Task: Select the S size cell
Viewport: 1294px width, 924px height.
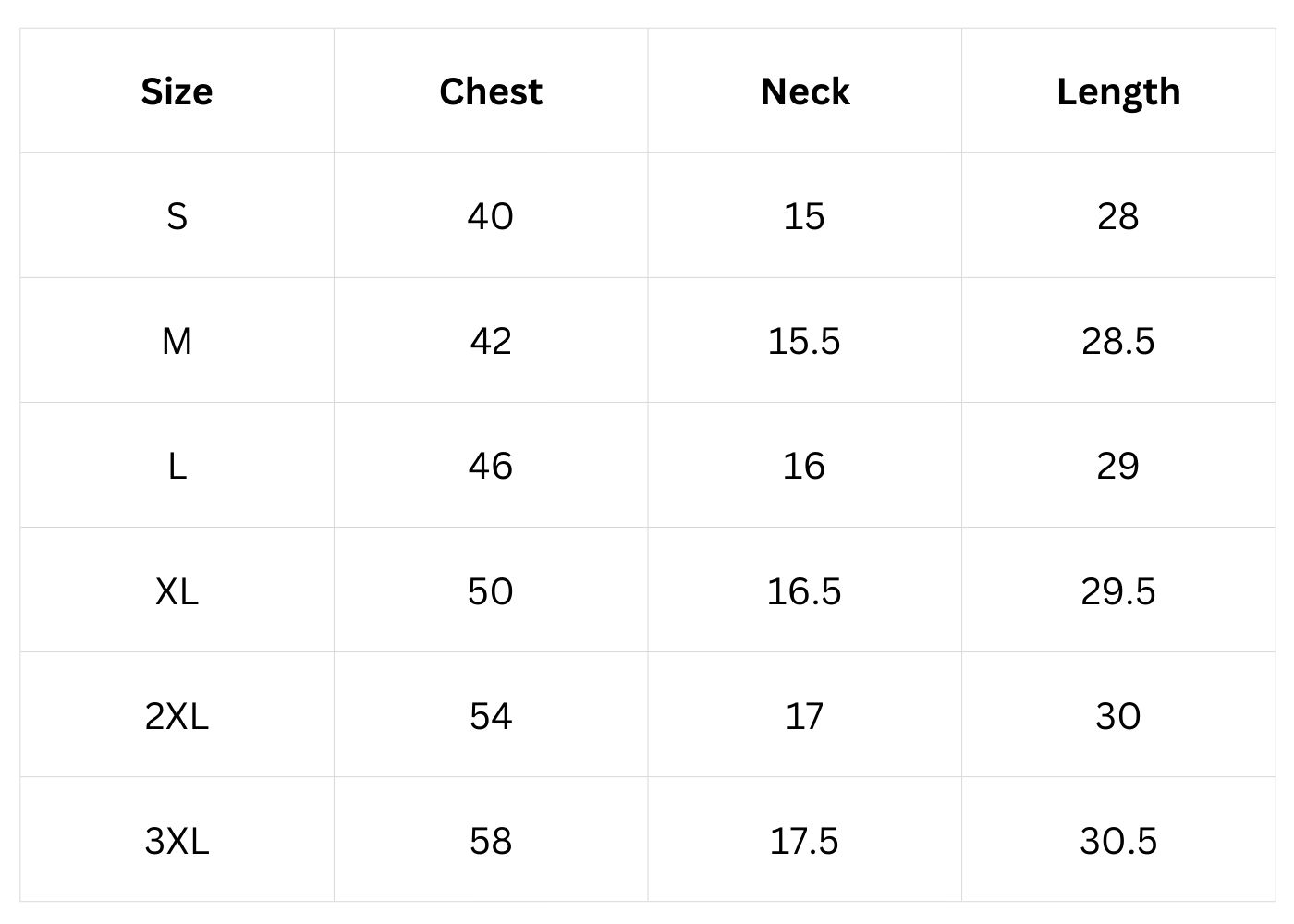Action: 177,216
